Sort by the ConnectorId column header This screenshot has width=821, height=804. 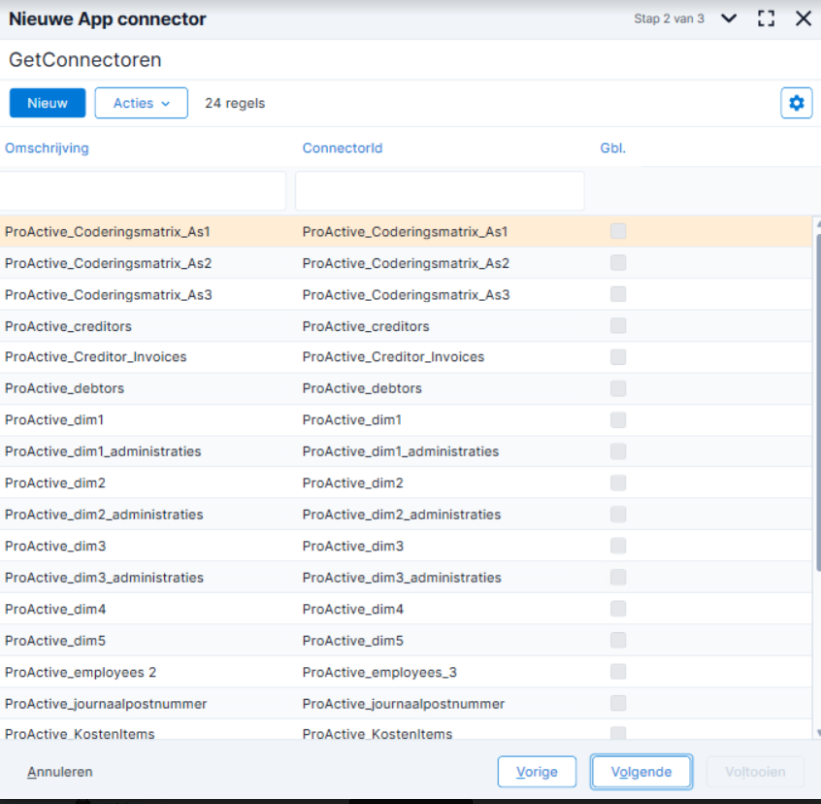[x=342, y=148]
